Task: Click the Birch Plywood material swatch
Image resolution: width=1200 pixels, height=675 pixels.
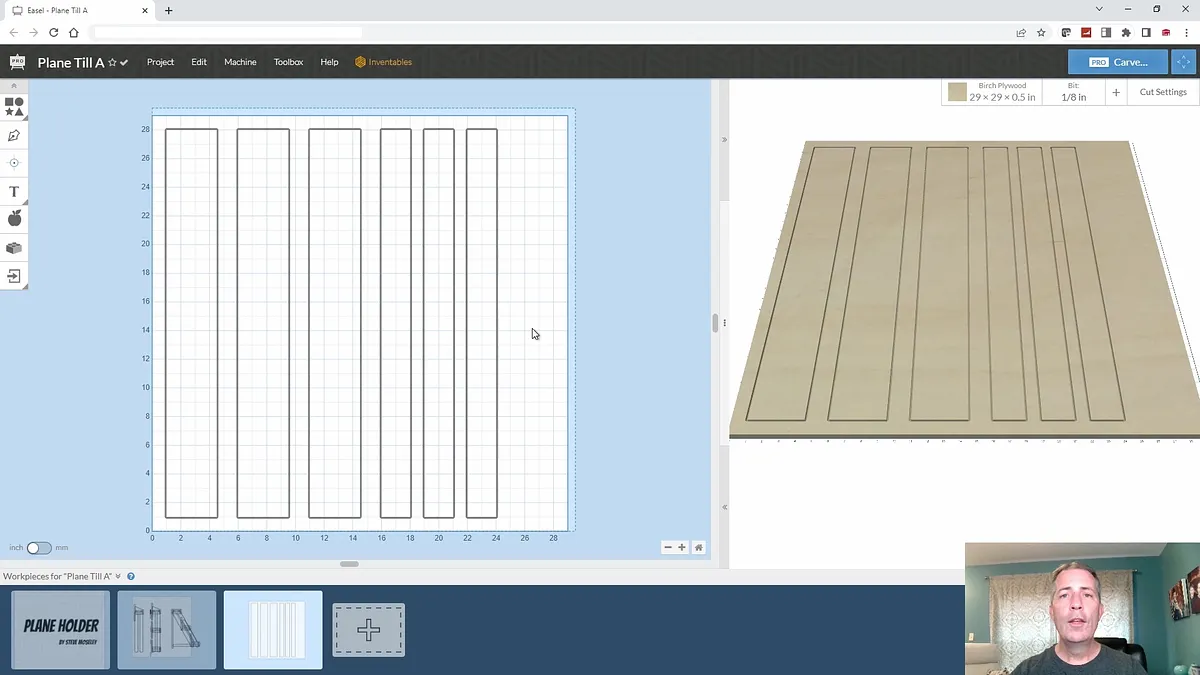Action: pyautogui.click(x=957, y=92)
